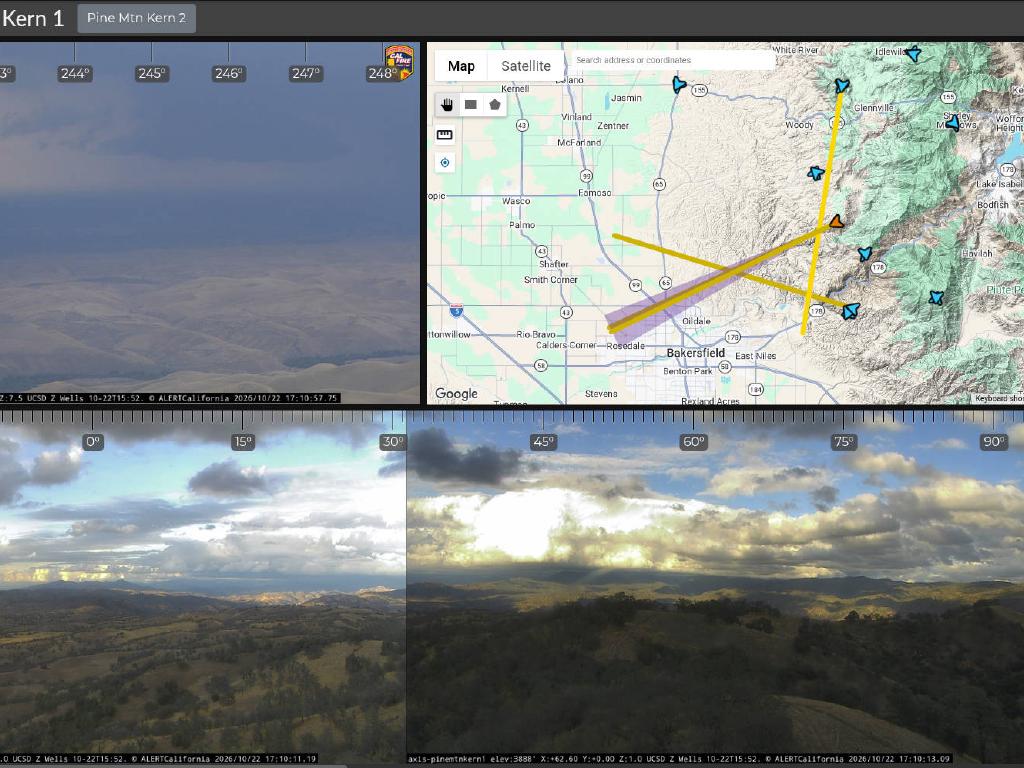Click the CAL FIRE logo badge
The image size is (1024, 768).
399,62
